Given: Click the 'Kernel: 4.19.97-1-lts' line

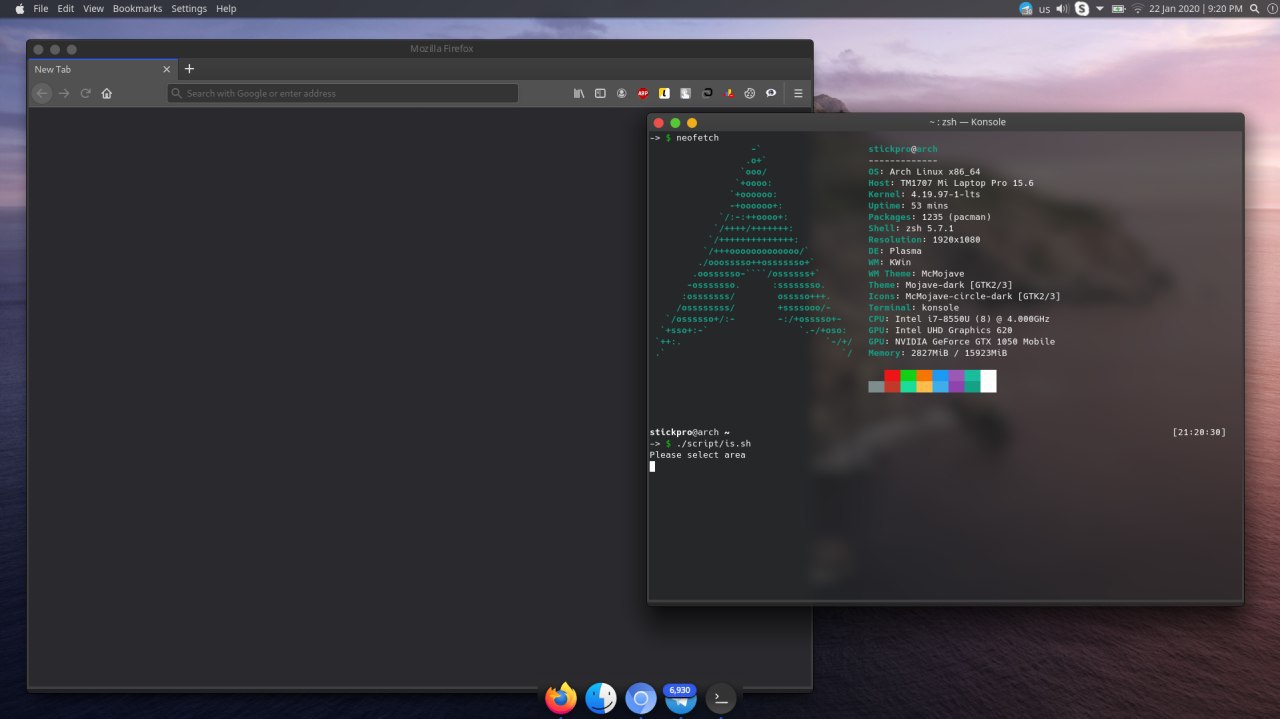Looking at the screenshot, I should point(924,194).
